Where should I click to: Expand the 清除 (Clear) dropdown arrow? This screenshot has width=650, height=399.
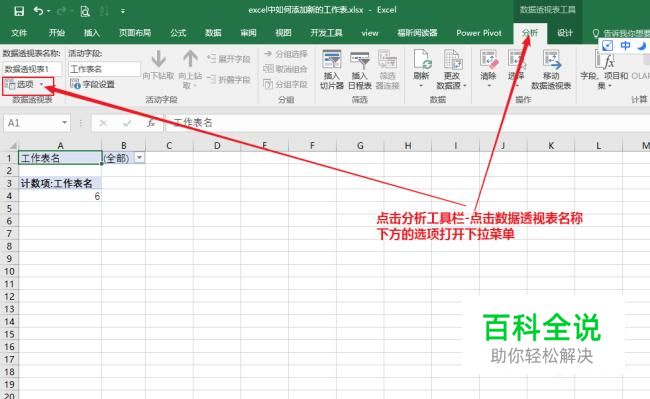pos(488,85)
